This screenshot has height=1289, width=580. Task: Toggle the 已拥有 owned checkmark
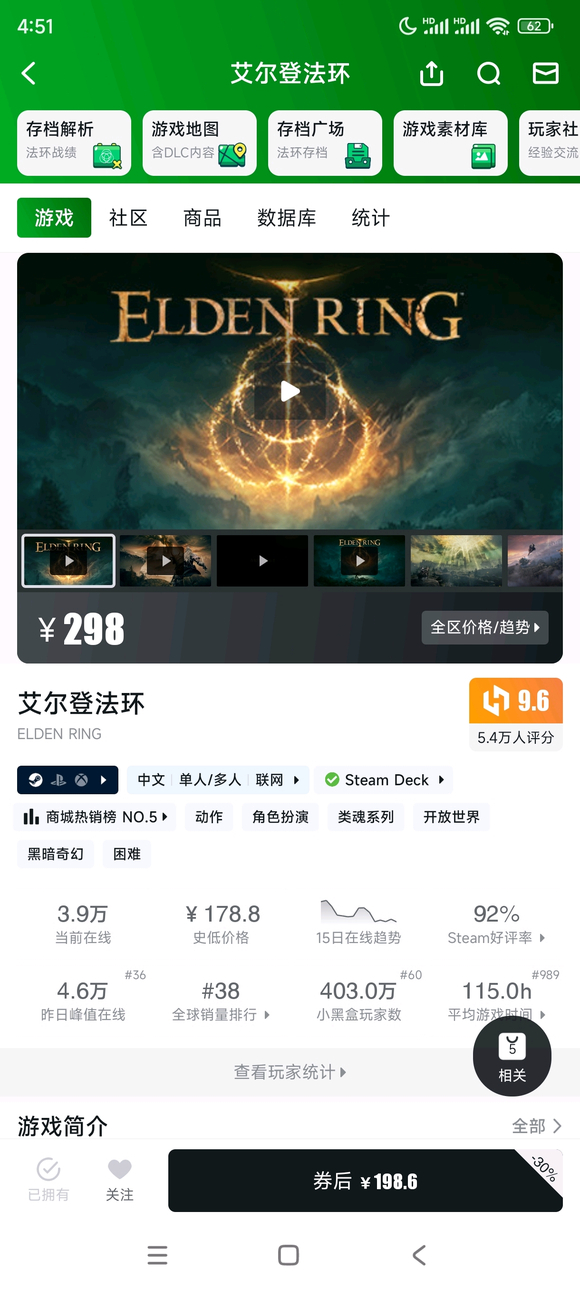(48, 1180)
